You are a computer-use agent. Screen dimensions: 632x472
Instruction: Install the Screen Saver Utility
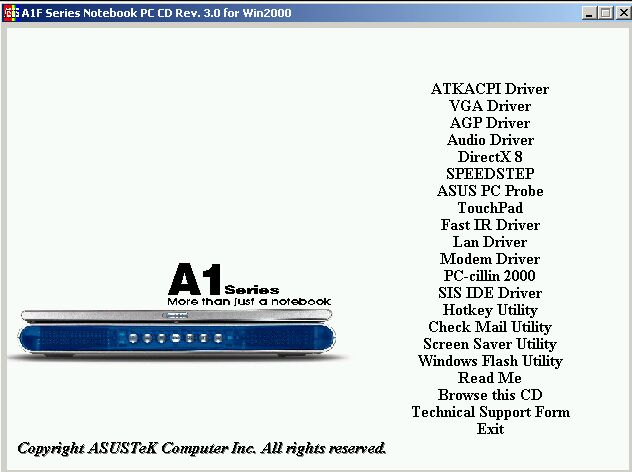click(490, 344)
